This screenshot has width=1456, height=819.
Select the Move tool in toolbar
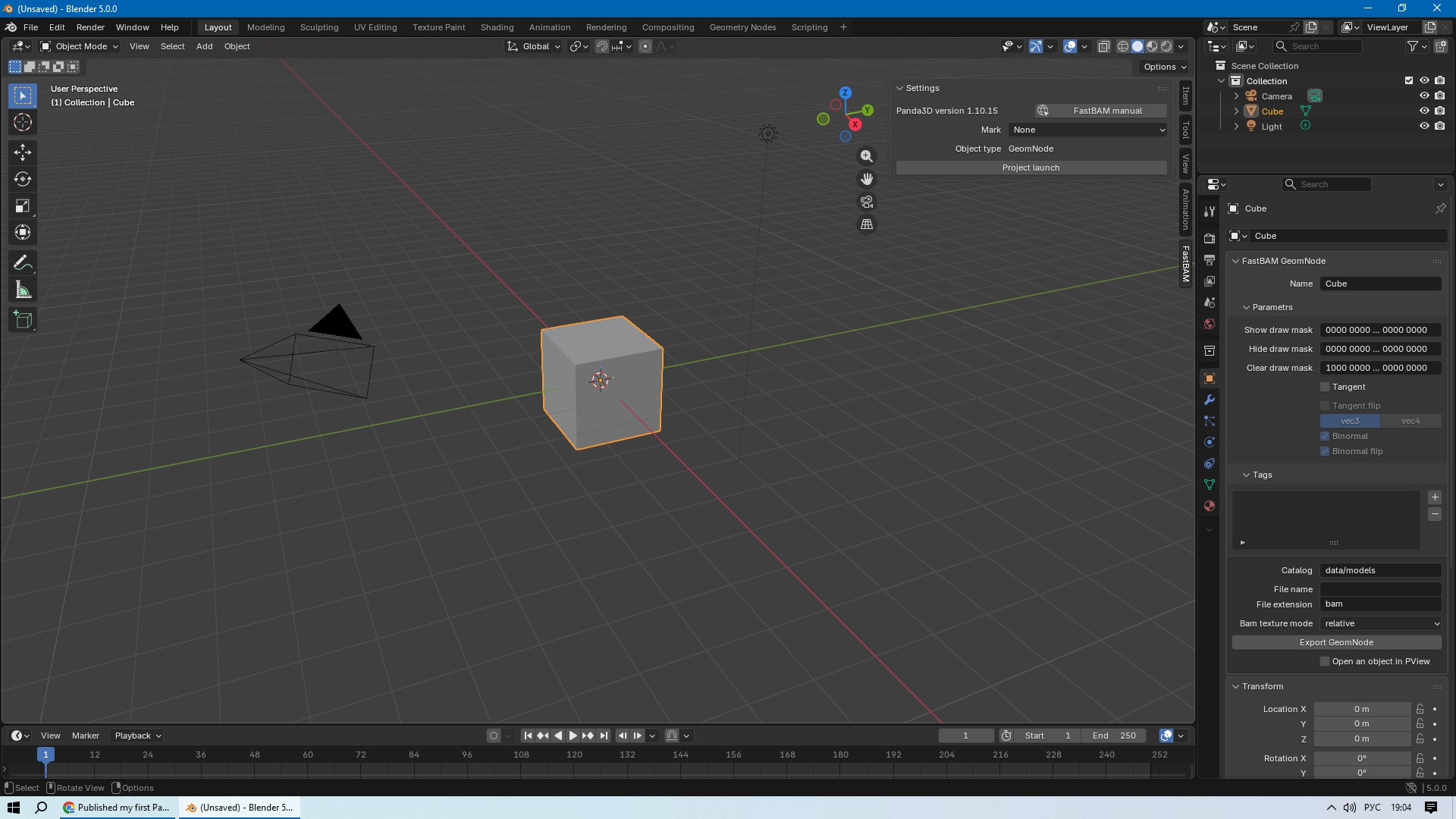23,152
